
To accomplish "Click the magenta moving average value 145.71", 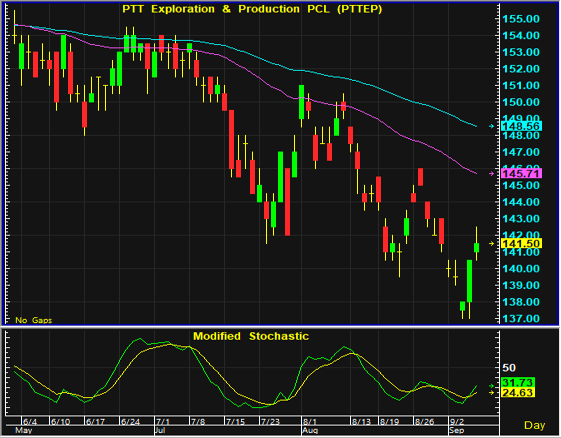I will 522,174.
